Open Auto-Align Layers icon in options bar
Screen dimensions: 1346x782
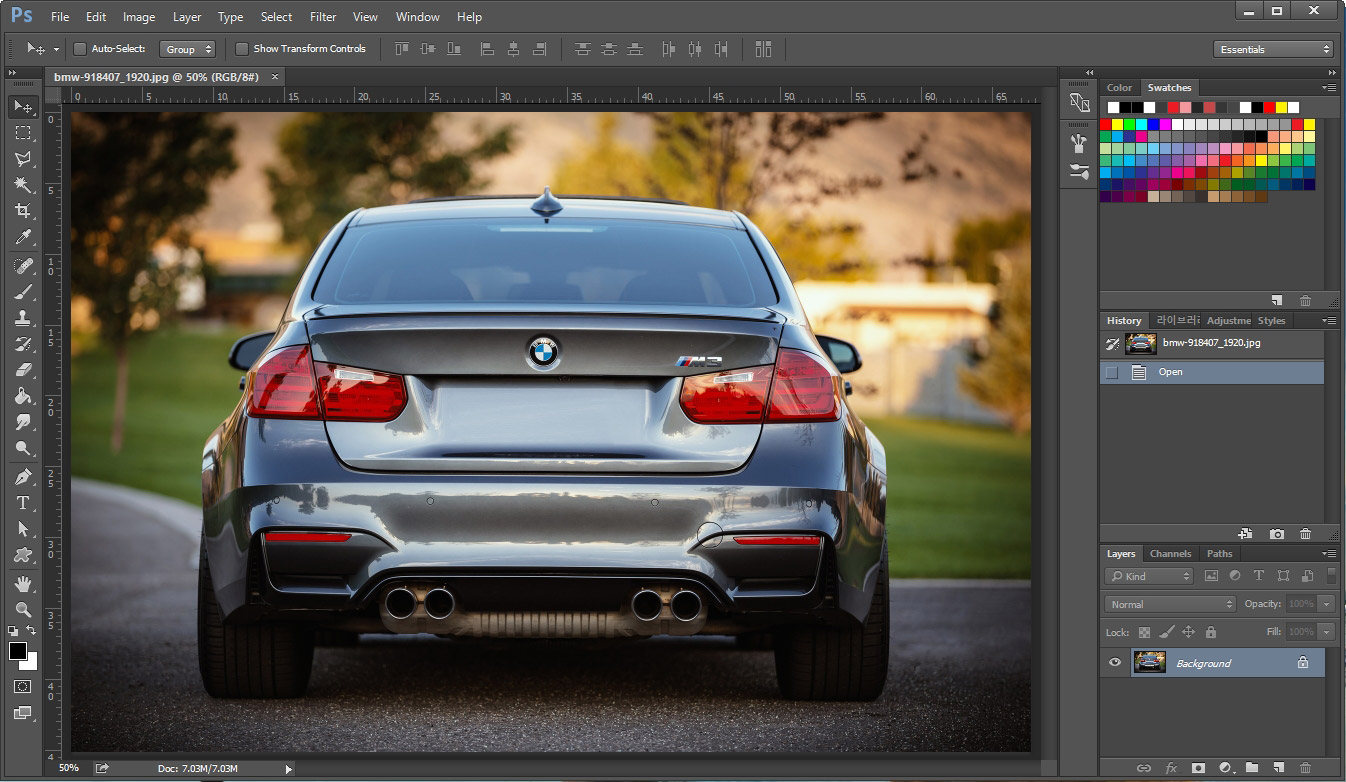[x=764, y=48]
